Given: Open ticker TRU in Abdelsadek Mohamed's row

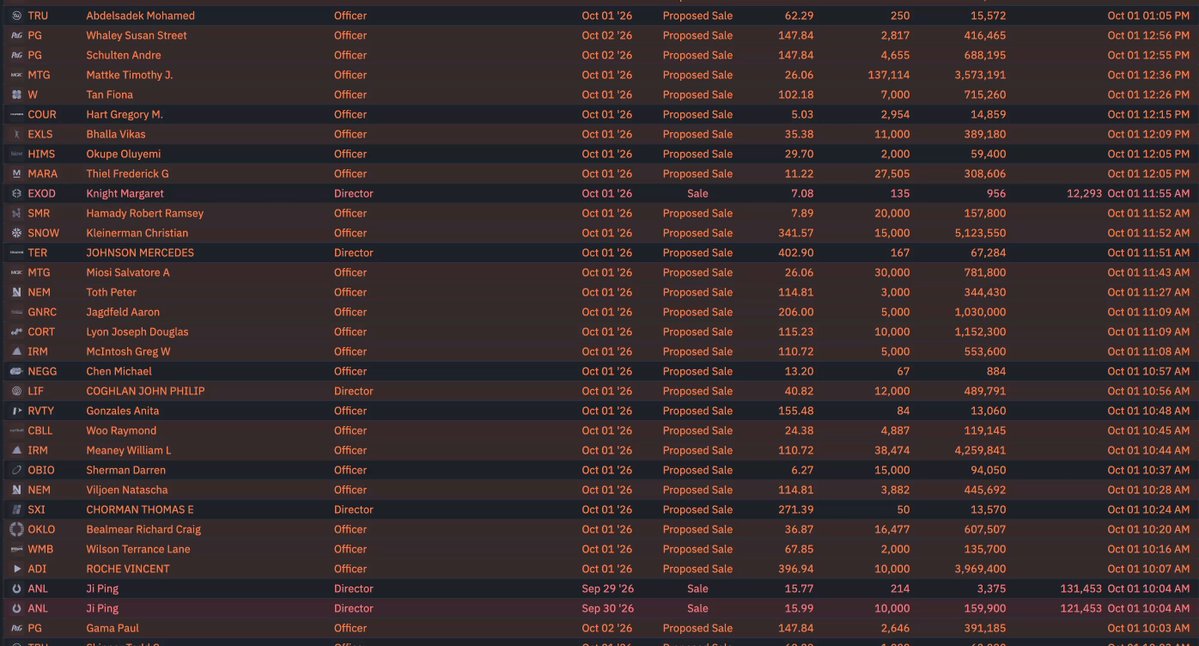Looking at the screenshot, I should coord(38,16).
